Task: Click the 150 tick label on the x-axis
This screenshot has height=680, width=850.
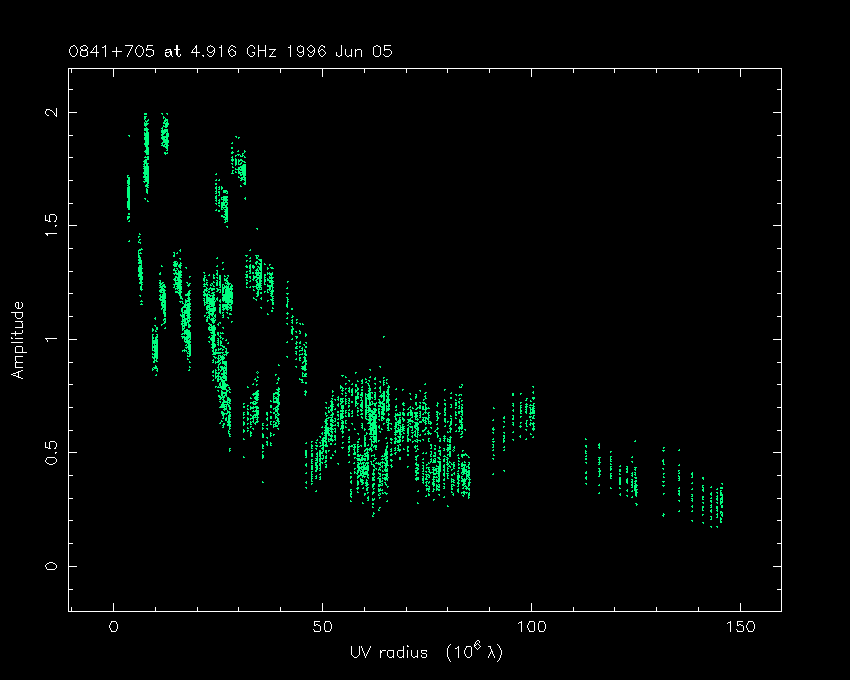Action: 739,627
